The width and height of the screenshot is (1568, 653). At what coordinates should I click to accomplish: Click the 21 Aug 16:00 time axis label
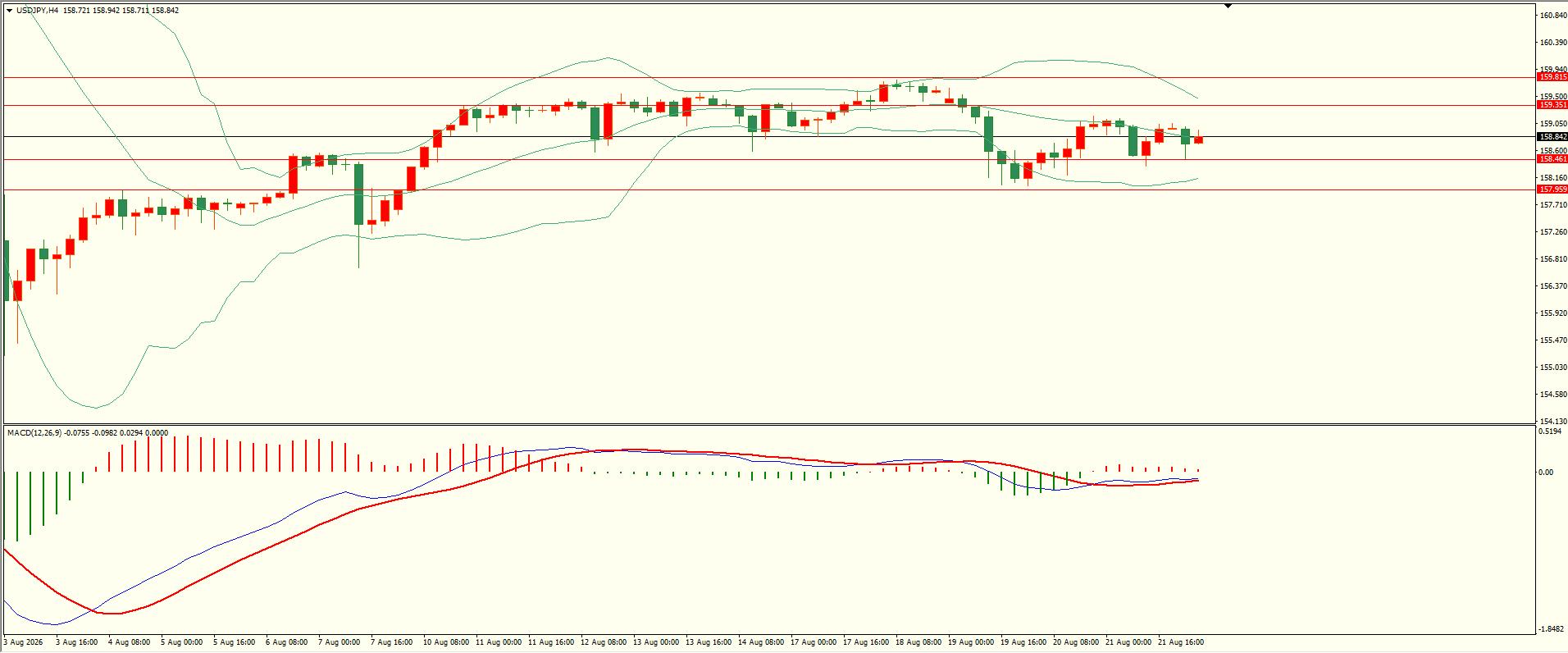coord(1180,642)
